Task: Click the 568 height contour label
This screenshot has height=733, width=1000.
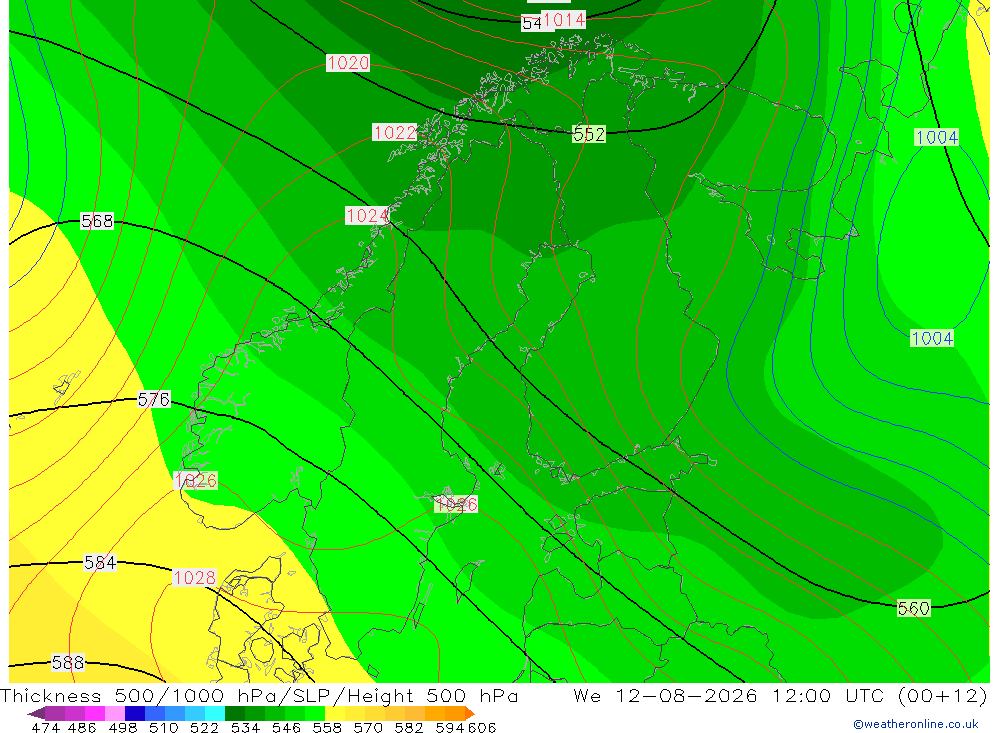Action: [x=97, y=221]
